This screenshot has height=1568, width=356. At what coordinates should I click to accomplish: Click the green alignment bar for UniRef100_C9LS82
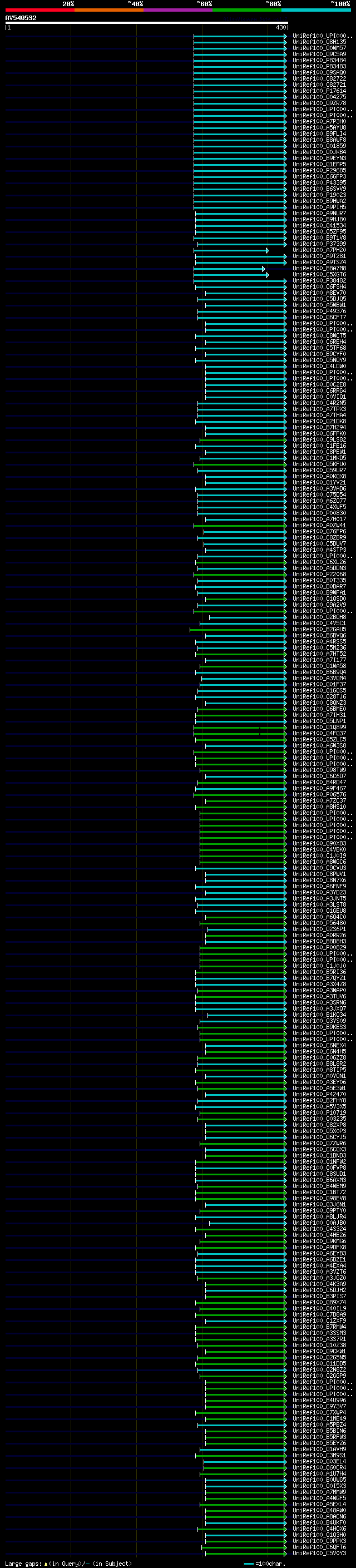click(243, 439)
